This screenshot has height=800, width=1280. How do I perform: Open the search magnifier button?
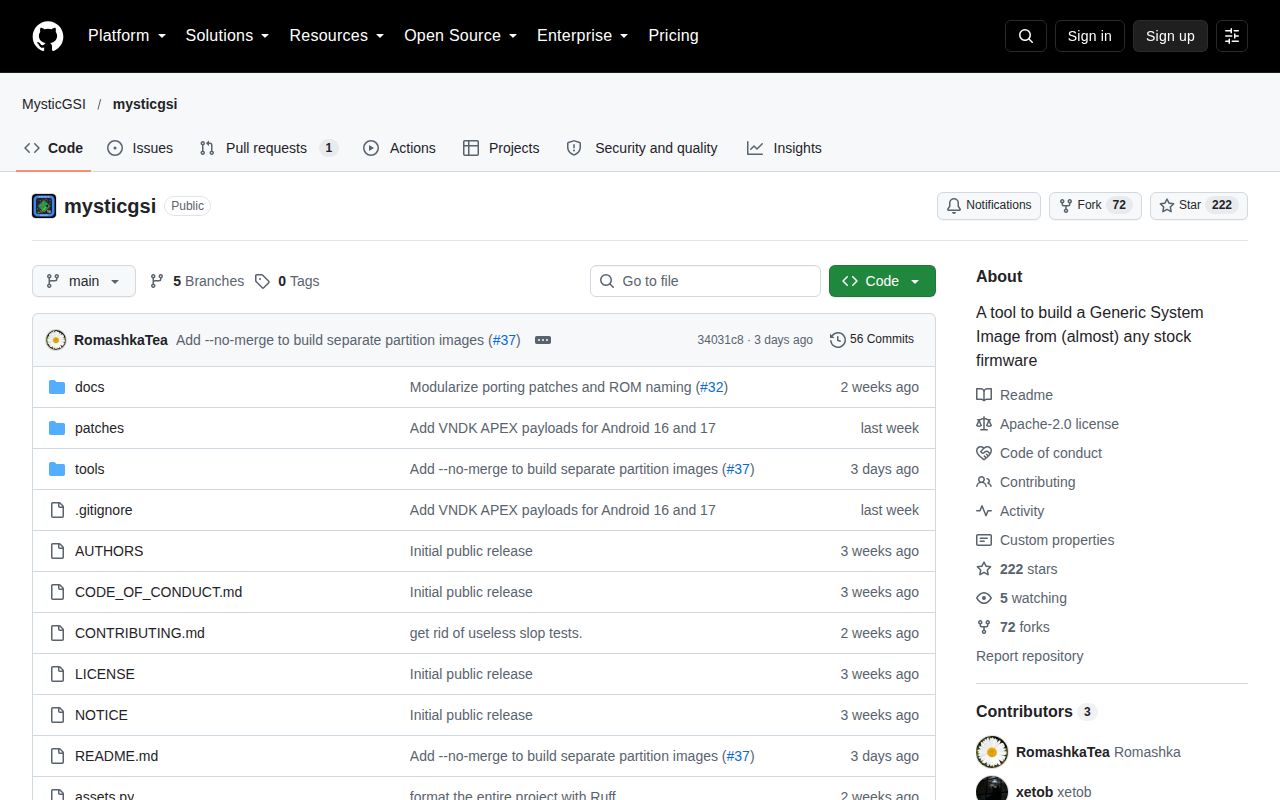(x=1026, y=36)
